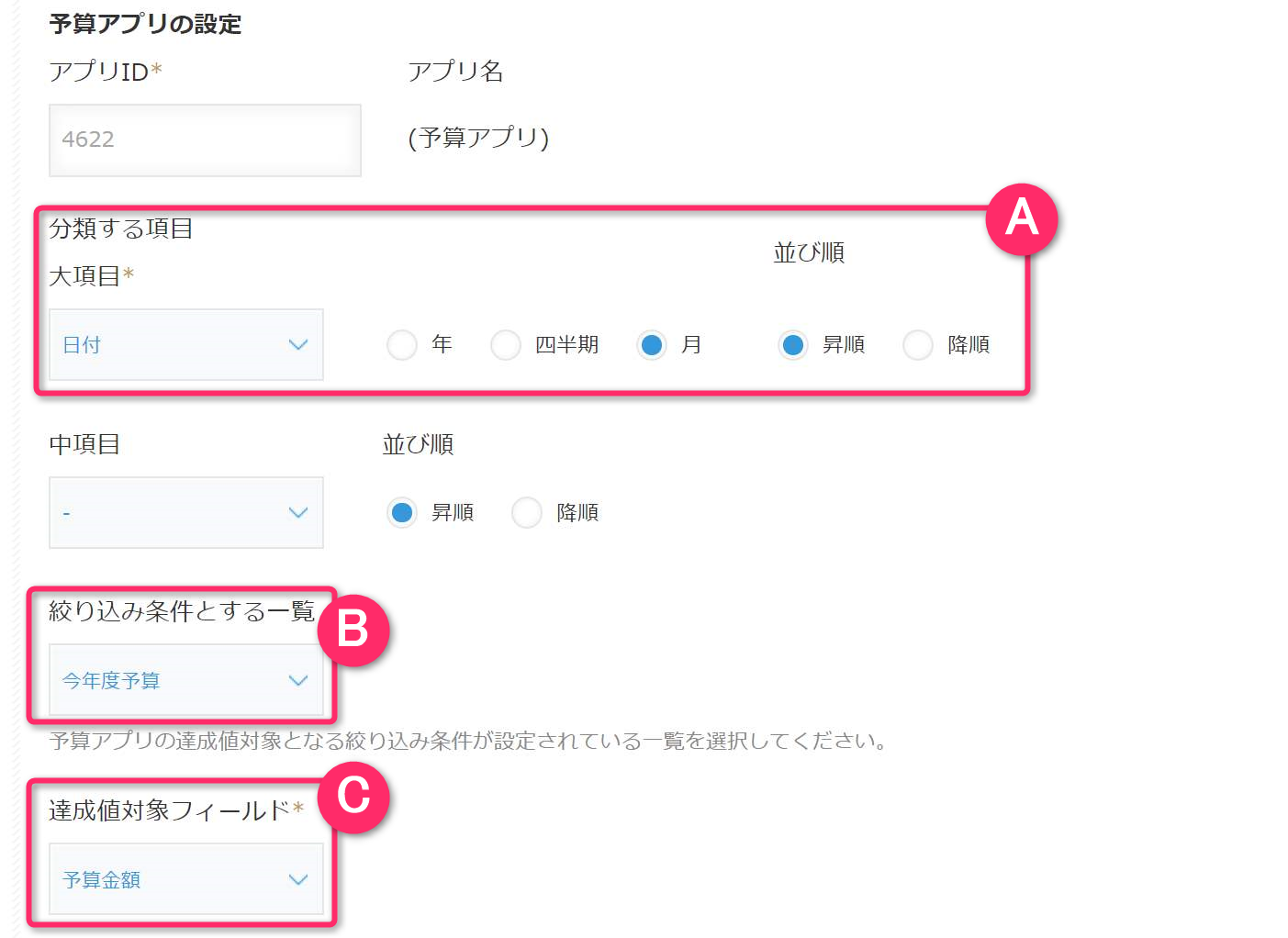Image resolution: width=1288 pixels, height=938 pixels.
Task: Open the 絞り込み条件とする一覧 dropdown showing 今年度予算
Action: click(186, 680)
